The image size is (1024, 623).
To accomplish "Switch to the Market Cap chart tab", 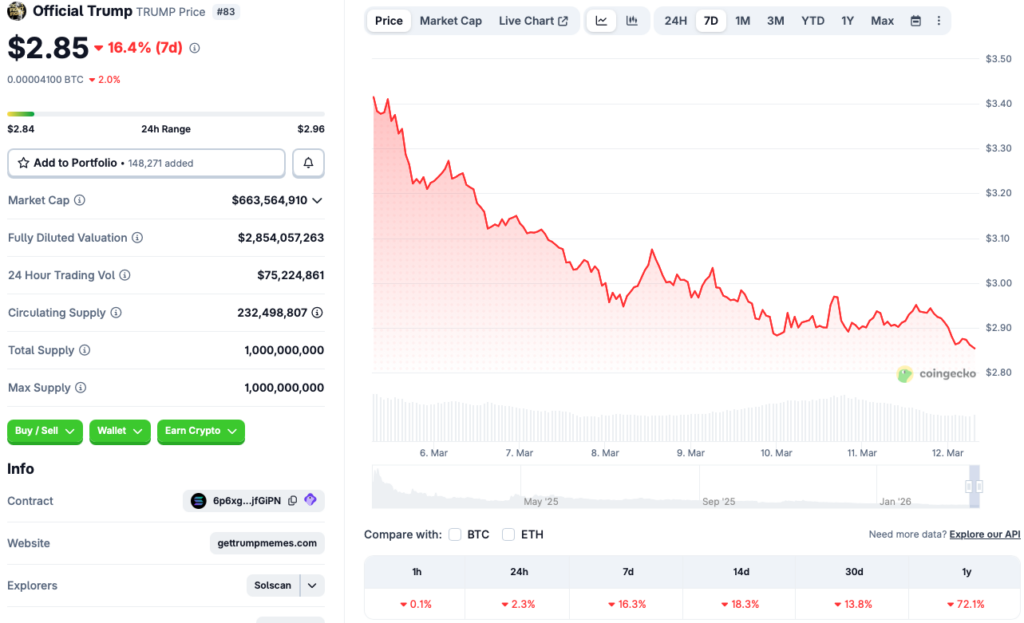I will click(x=450, y=20).
